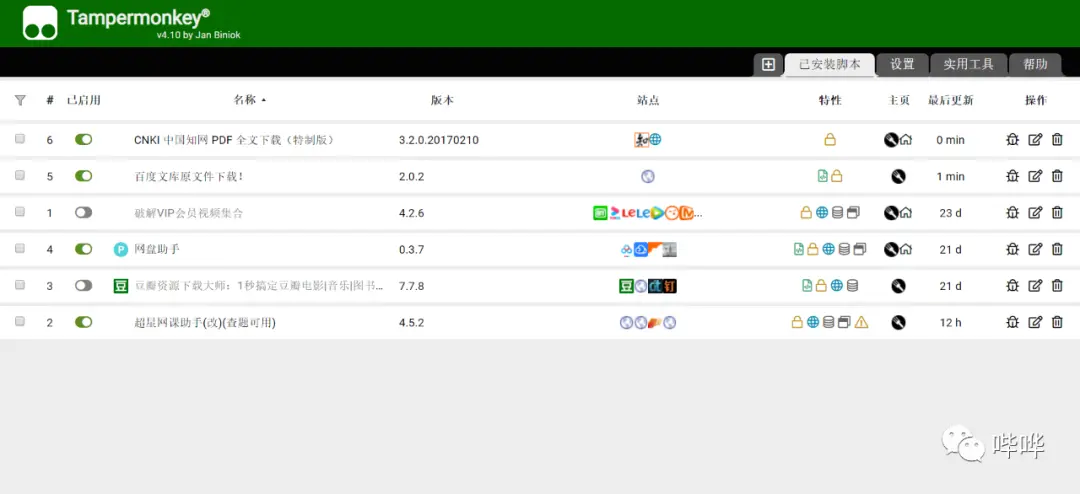Open the debug icon for CNKI script

click(x=1012, y=140)
